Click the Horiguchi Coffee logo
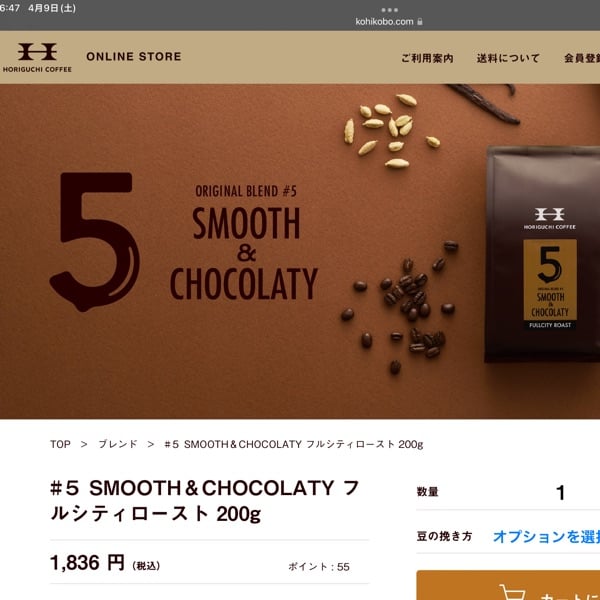 click(37, 57)
